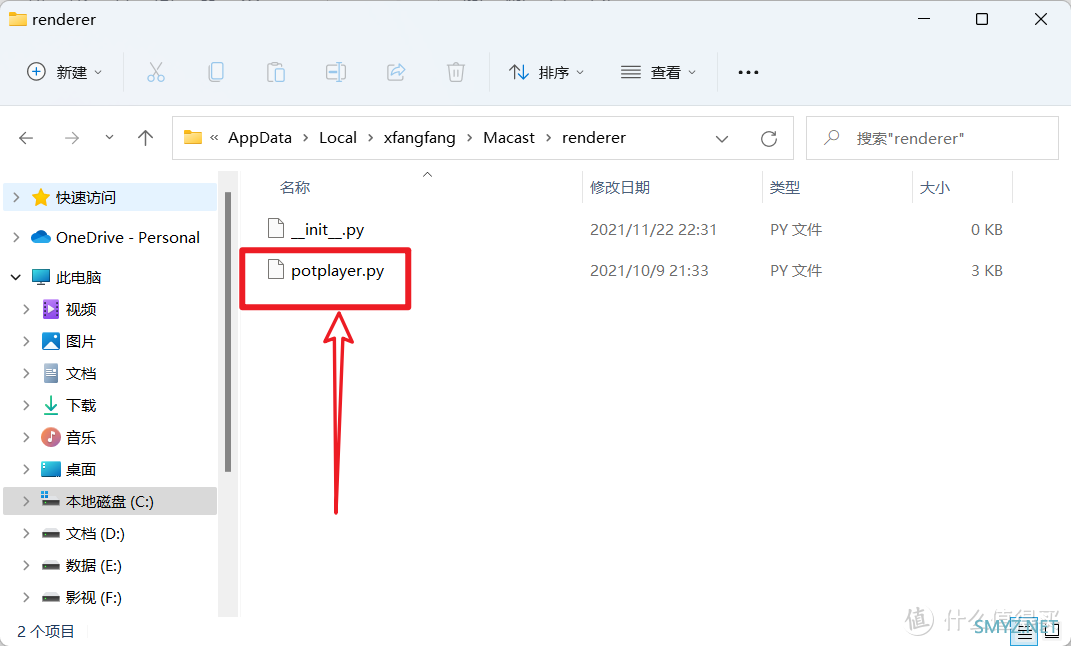
Task: Sort by 大小 column header
Action: 934,187
